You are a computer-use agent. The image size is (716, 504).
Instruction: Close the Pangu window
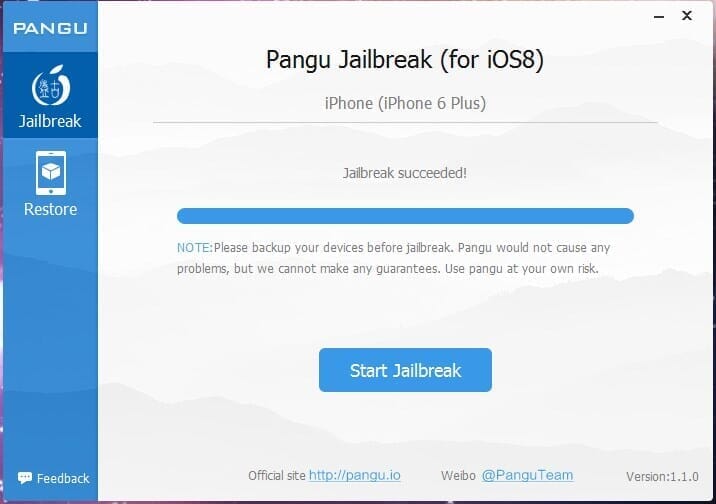[x=686, y=16]
